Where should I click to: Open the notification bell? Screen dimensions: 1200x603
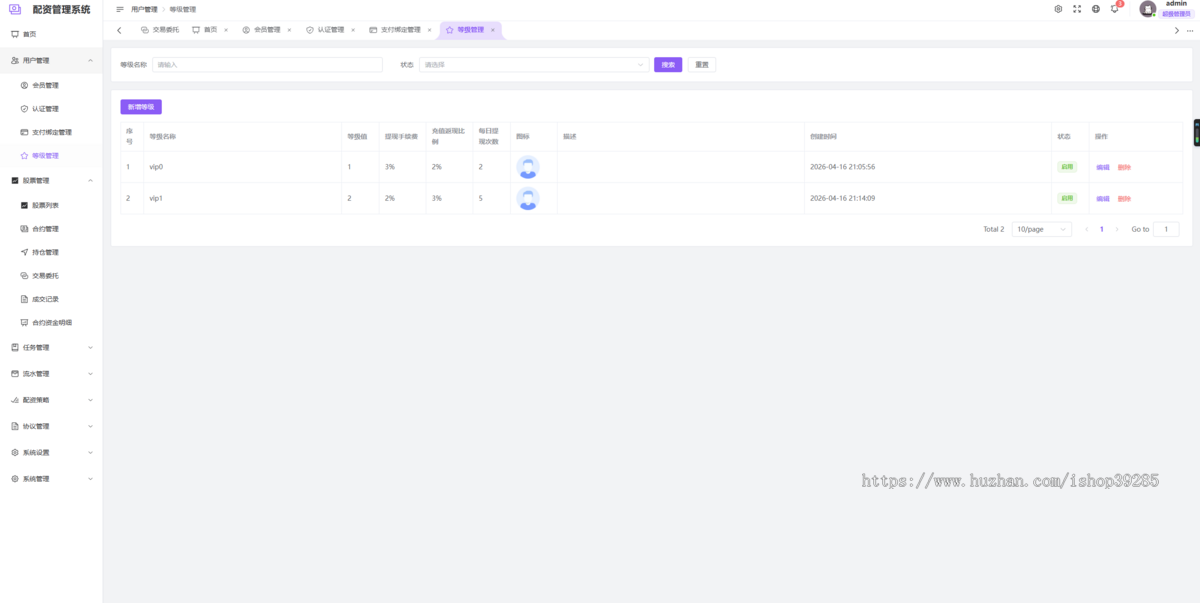tap(1115, 9)
